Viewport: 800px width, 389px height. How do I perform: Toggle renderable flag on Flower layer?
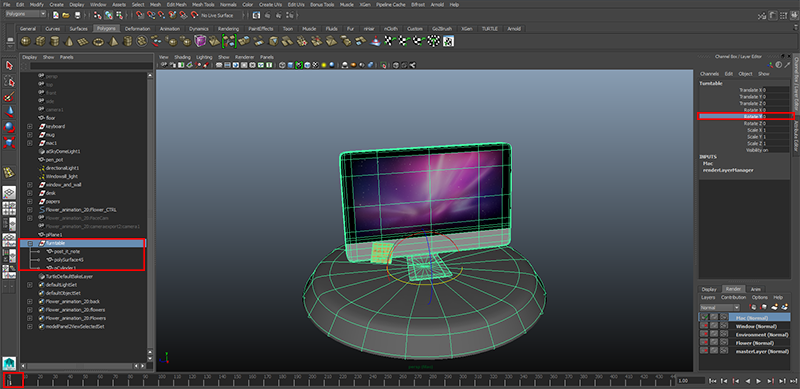704,342
